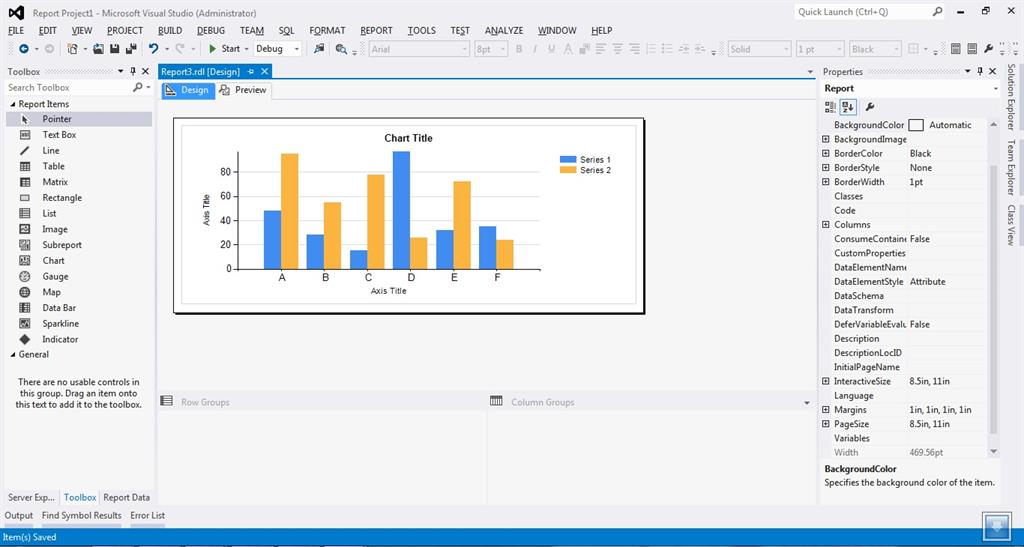Select the Matrix toolbox item

[79, 182]
